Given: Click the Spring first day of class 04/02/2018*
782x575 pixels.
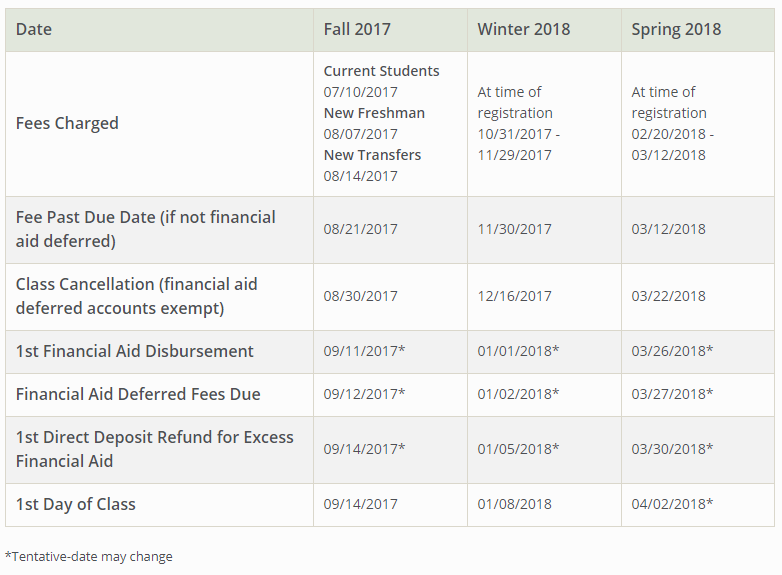Looking at the screenshot, I should point(672,504).
